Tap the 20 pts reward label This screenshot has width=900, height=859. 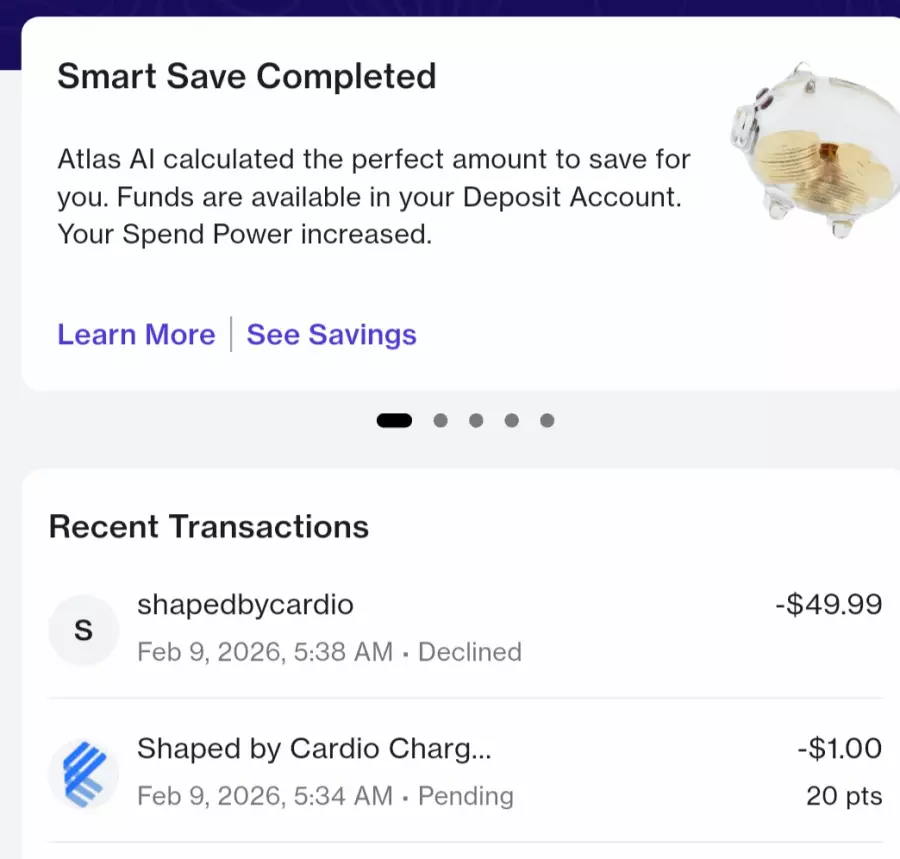[844, 796]
